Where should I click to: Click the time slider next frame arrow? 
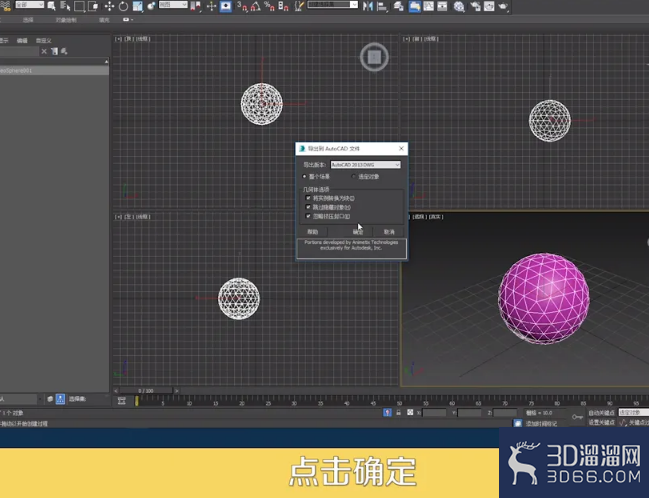pos(176,390)
